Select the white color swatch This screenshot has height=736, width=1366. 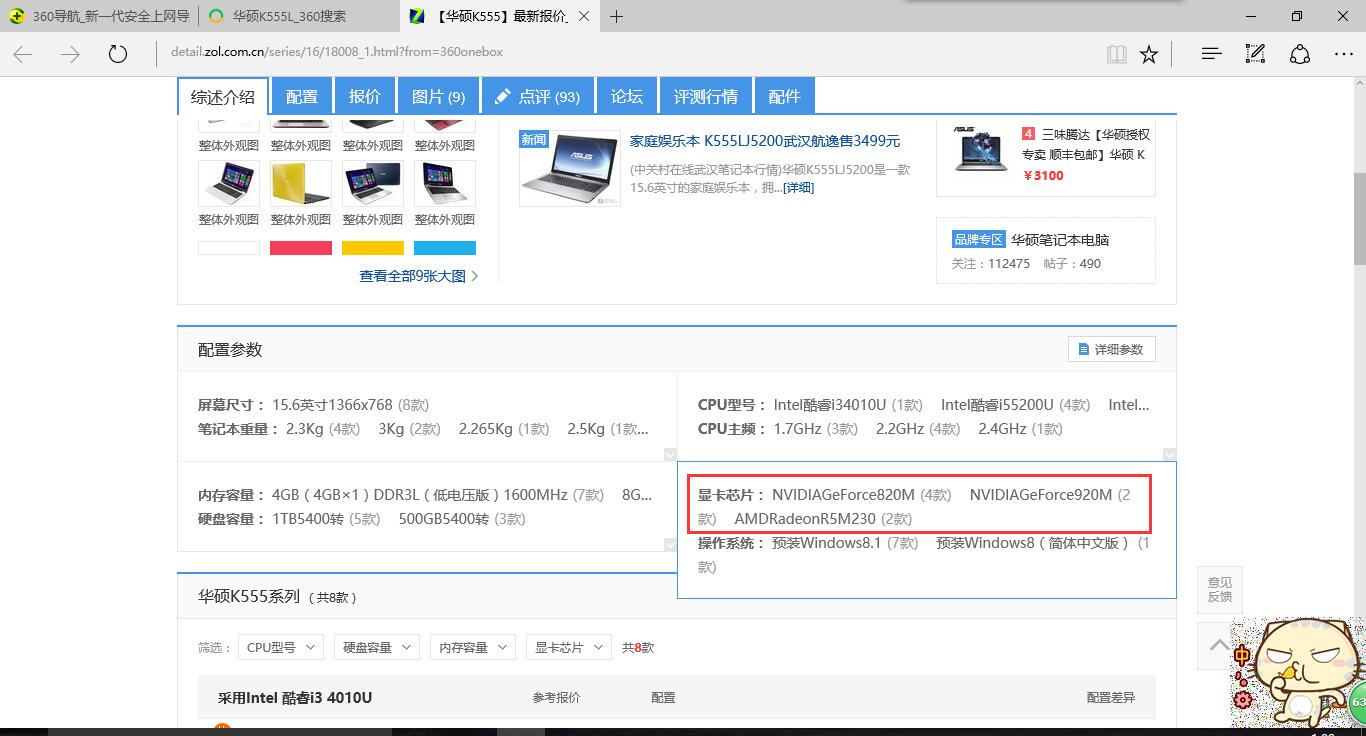(229, 247)
